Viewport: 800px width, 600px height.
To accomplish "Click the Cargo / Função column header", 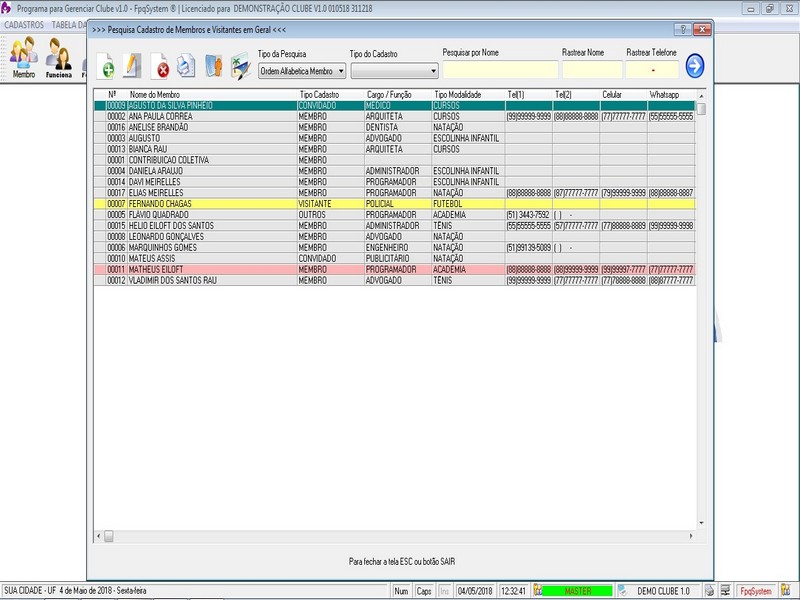I will coord(398,95).
